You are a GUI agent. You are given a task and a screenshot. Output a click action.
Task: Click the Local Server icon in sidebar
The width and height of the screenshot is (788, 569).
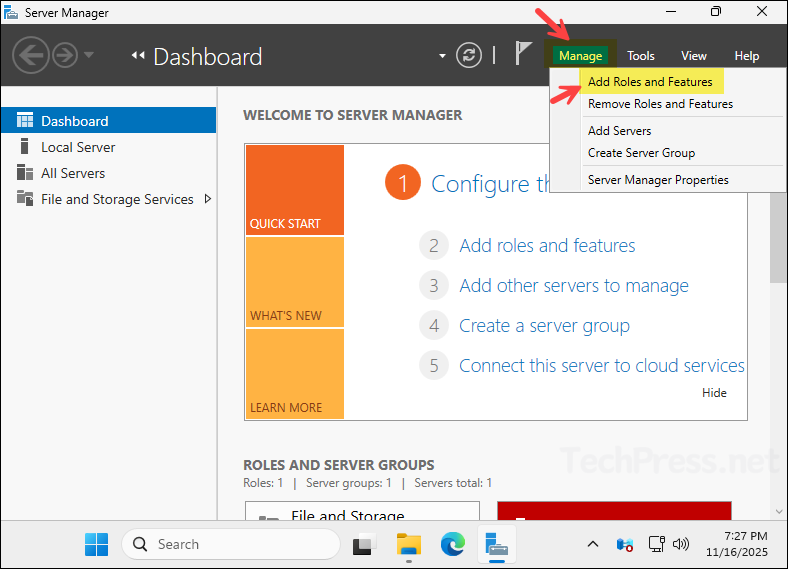coord(24,146)
